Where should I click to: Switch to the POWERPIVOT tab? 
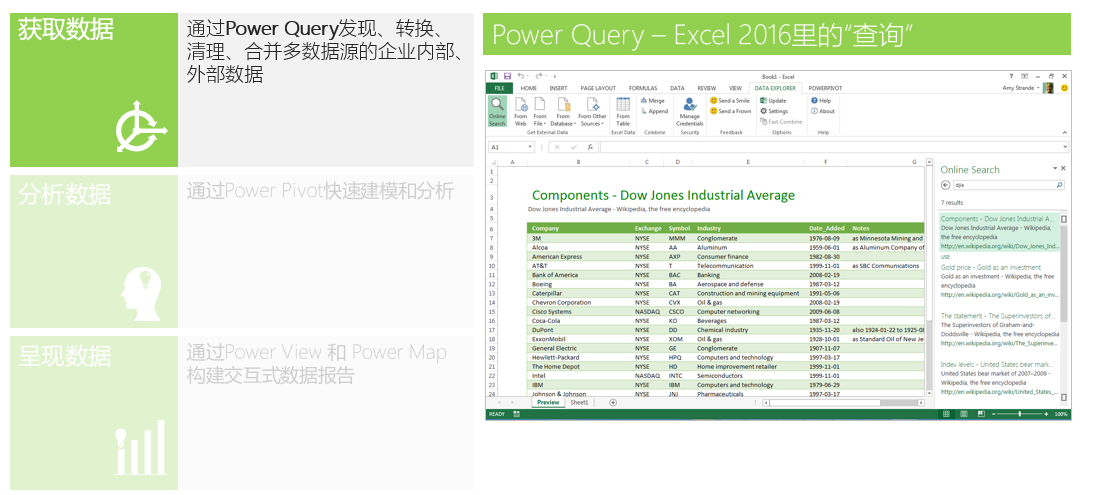coord(825,89)
